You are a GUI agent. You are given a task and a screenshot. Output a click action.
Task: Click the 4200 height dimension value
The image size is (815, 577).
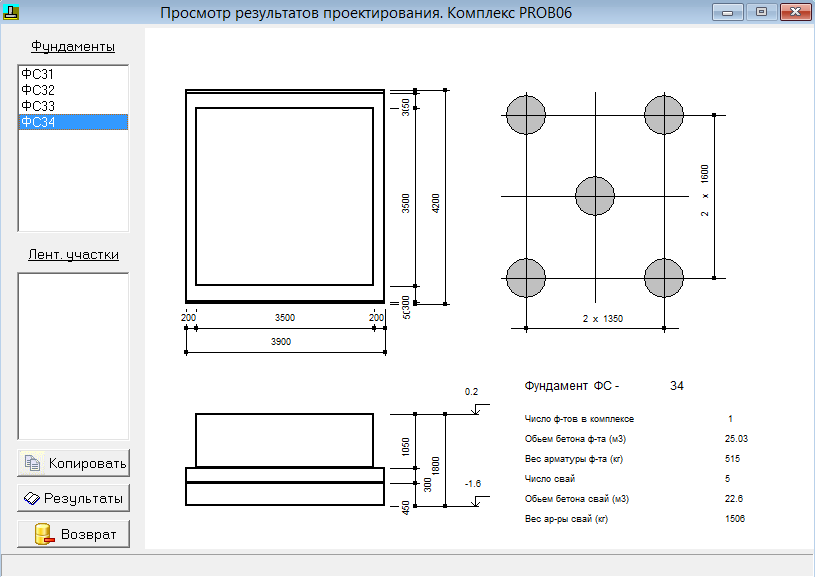436,203
